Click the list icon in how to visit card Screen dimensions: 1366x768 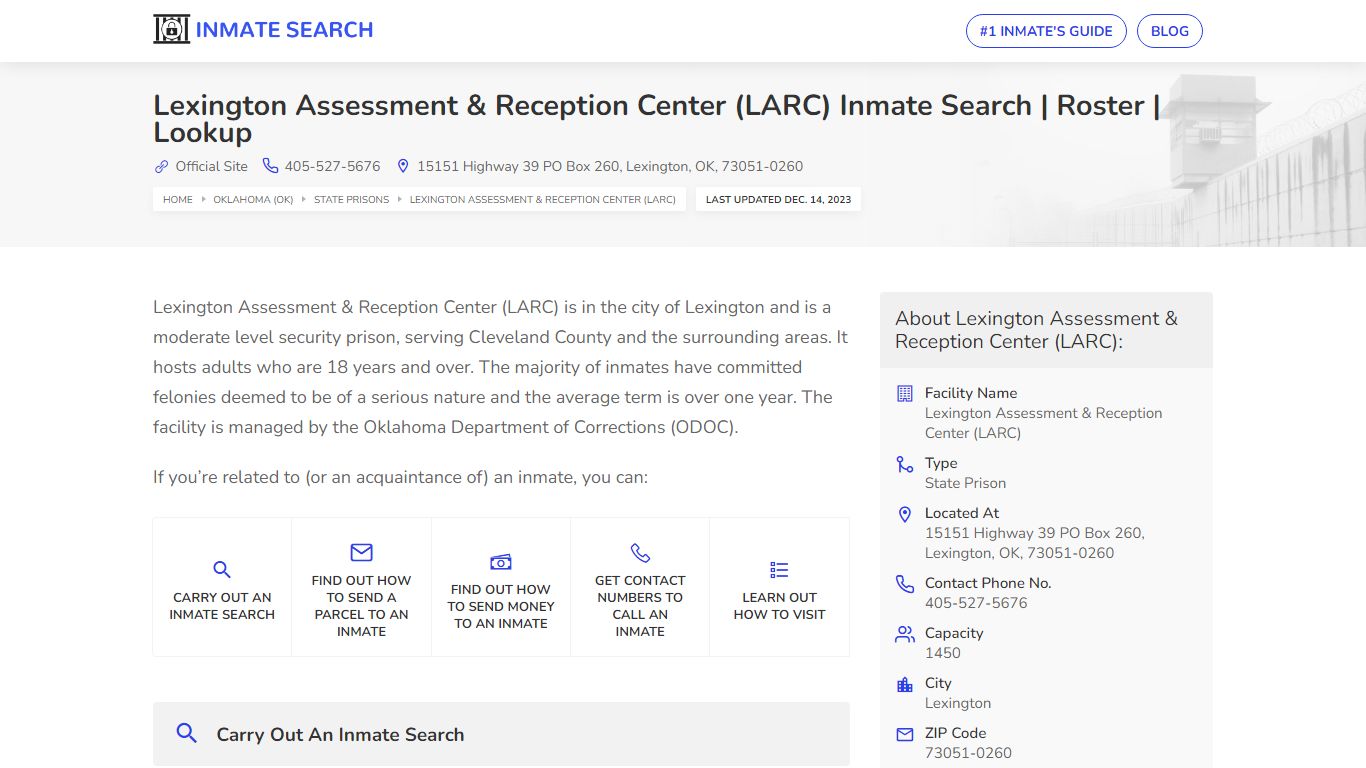coord(779,570)
